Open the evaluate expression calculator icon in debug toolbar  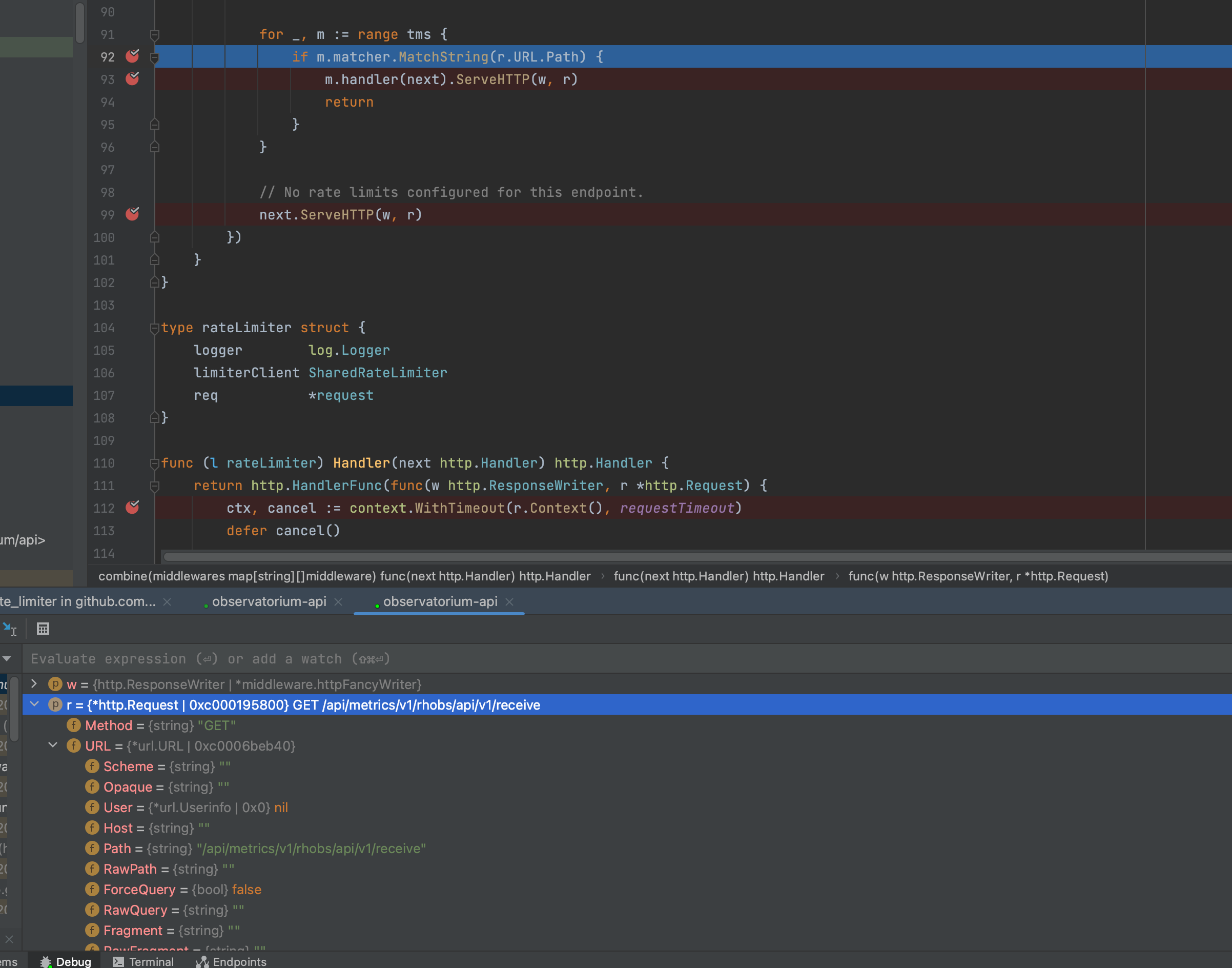point(42,628)
